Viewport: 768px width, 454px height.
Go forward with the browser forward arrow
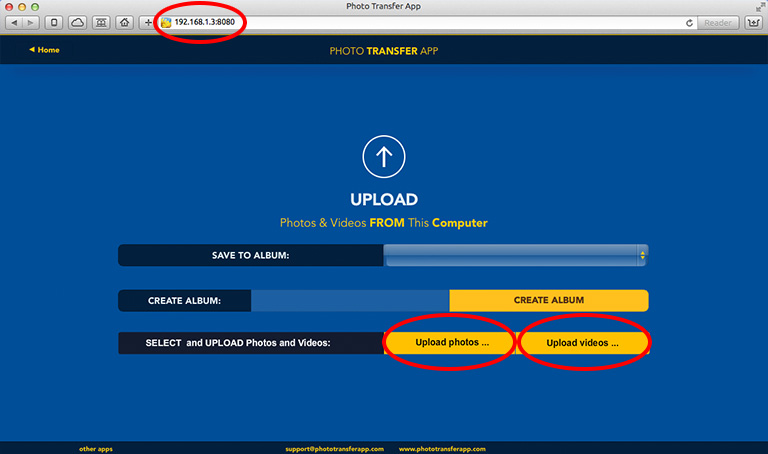click(x=30, y=23)
